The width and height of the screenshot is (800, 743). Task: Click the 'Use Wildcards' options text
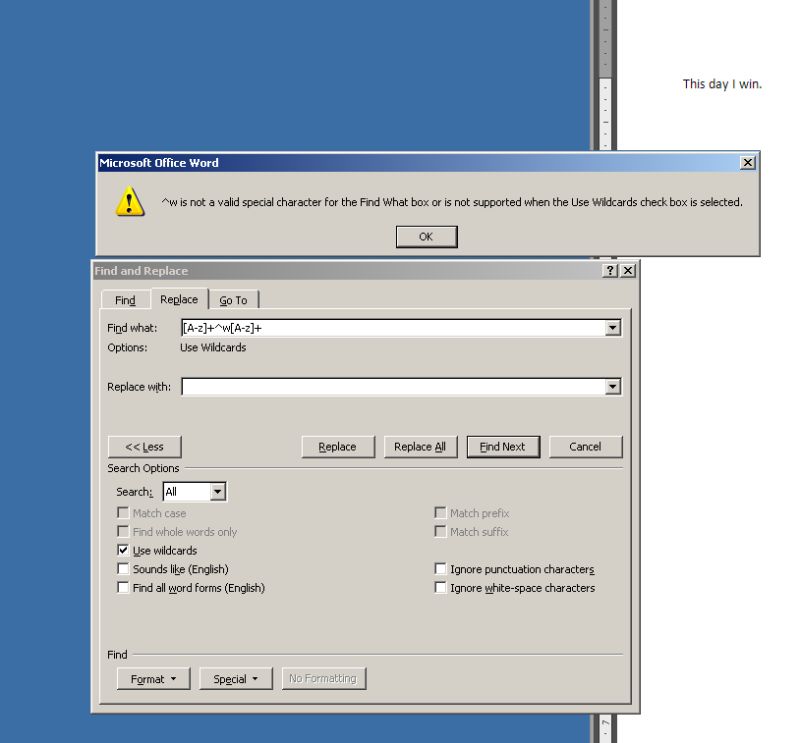(213, 348)
